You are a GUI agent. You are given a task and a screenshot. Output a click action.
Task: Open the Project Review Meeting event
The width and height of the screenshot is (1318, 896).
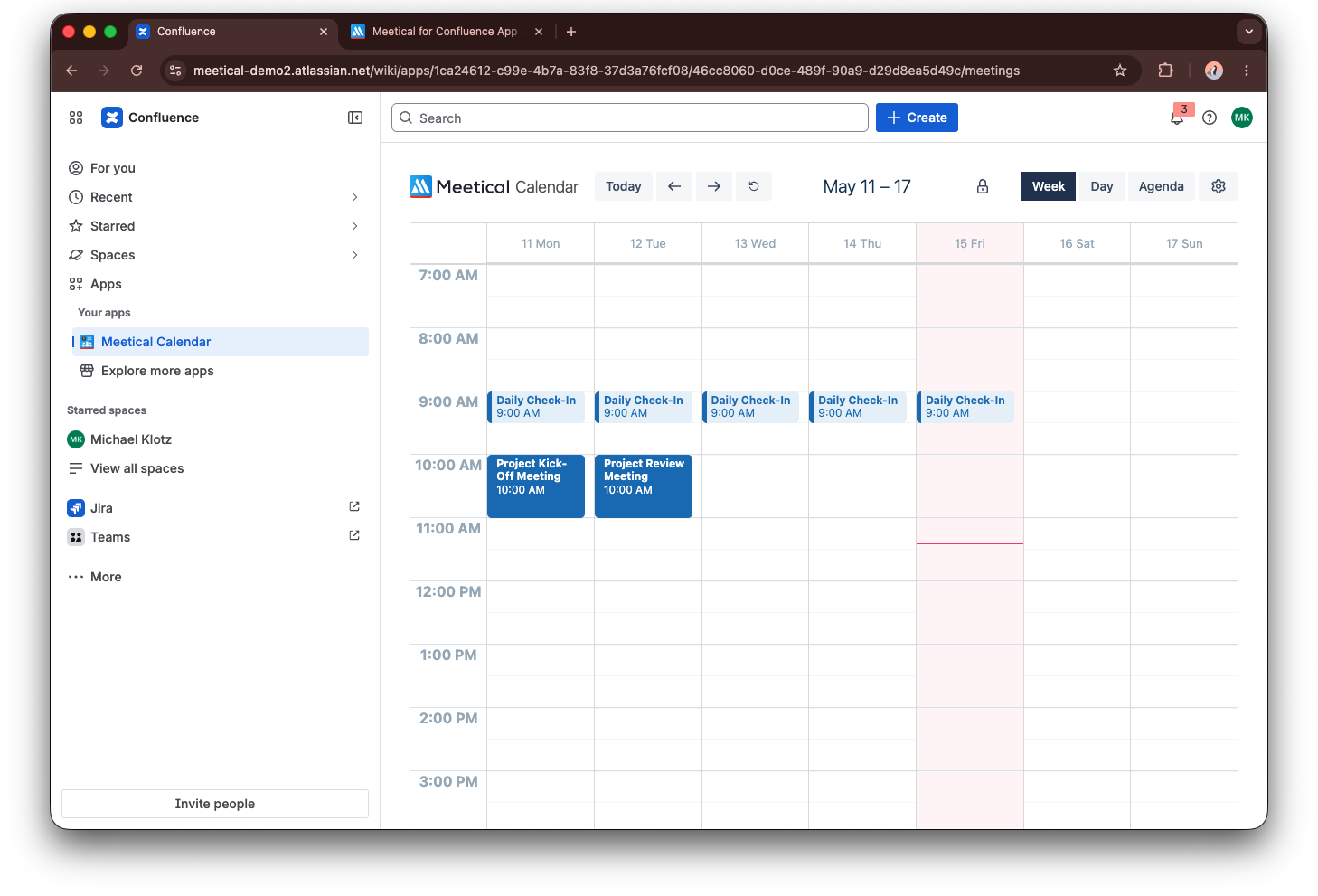coord(644,486)
